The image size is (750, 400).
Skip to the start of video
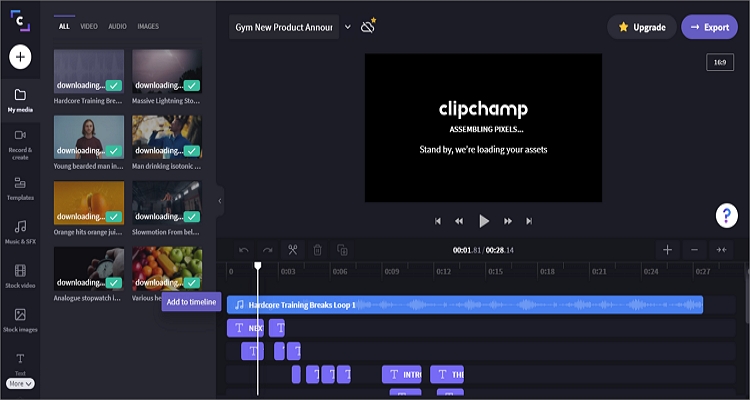pos(438,221)
